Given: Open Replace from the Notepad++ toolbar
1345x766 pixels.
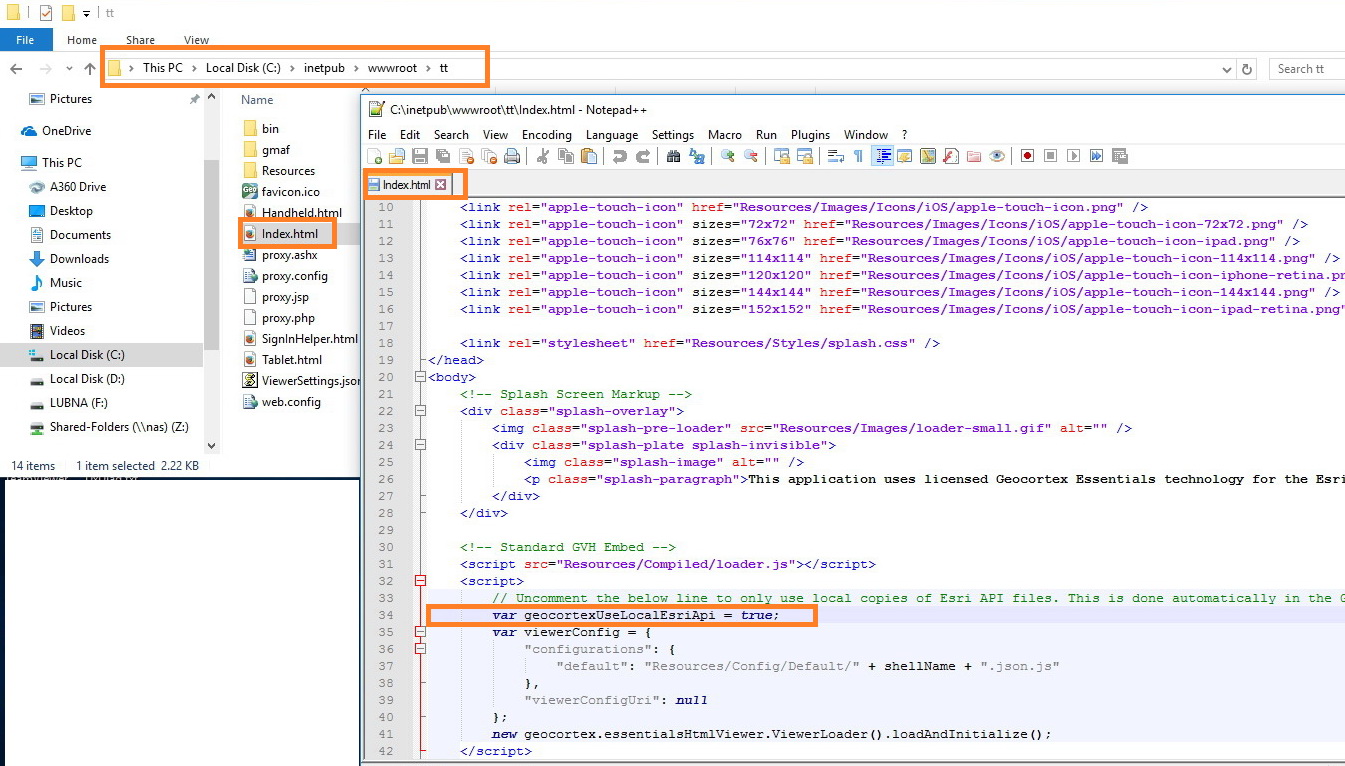Looking at the screenshot, I should (696, 156).
